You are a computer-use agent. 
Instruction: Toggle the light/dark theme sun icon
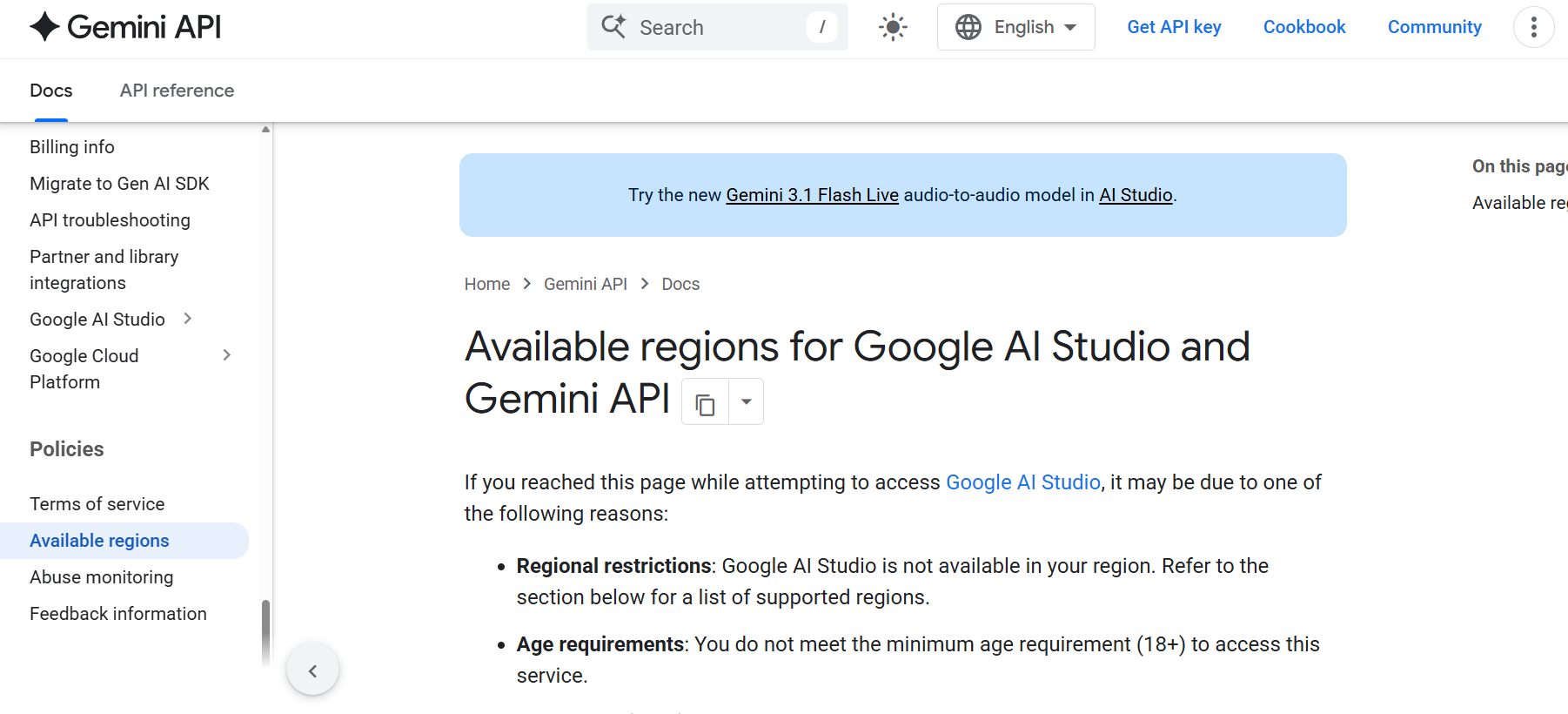[x=893, y=27]
